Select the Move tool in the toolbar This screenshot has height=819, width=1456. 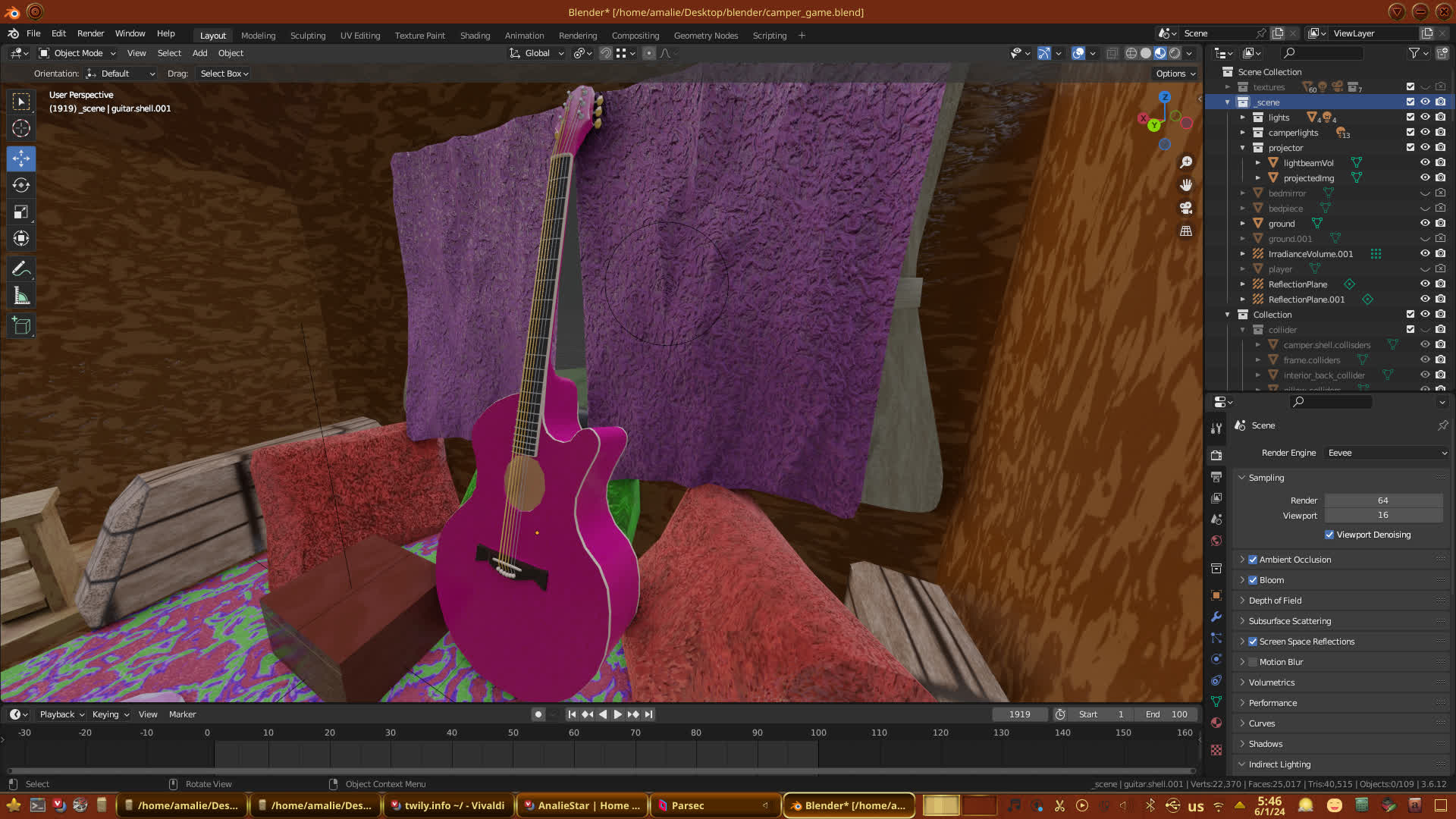coord(21,158)
